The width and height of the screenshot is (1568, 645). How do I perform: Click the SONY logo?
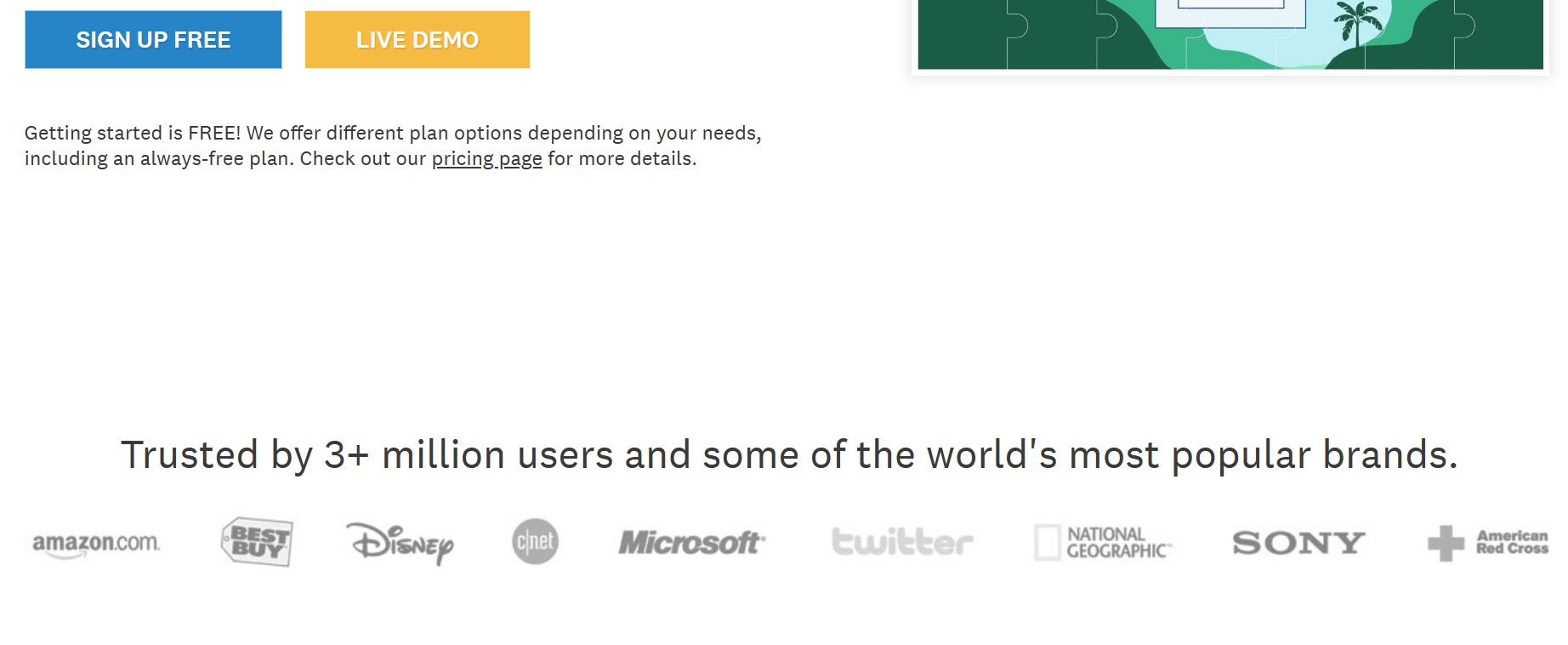point(1298,543)
